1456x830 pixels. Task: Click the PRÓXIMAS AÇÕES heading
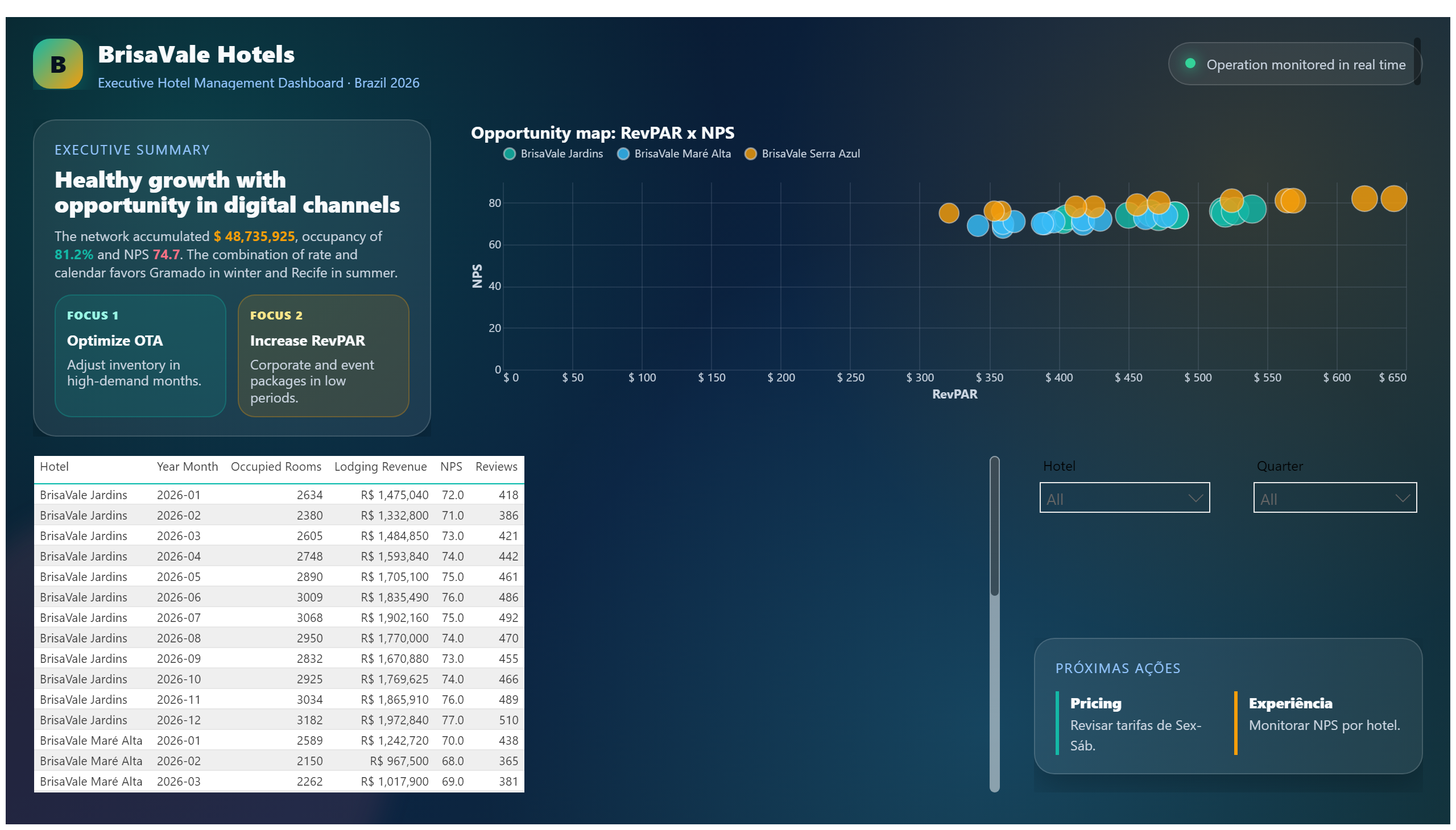point(1117,669)
